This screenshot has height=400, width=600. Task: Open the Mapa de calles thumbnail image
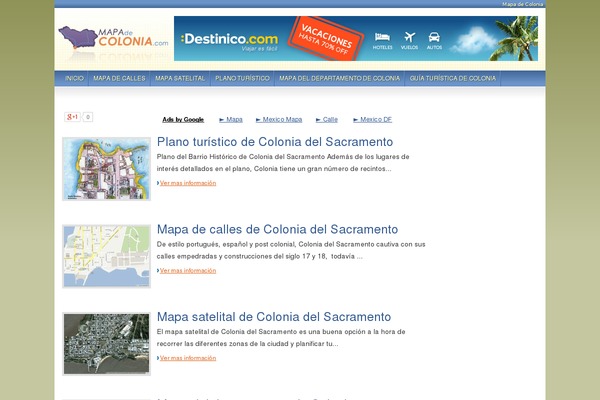(106, 256)
